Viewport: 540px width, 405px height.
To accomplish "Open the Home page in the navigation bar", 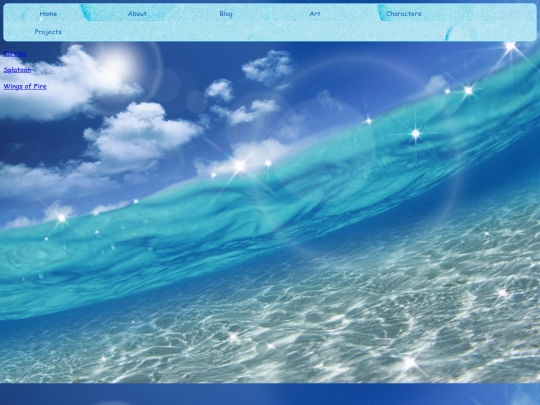I will pyautogui.click(x=48, y=14).
